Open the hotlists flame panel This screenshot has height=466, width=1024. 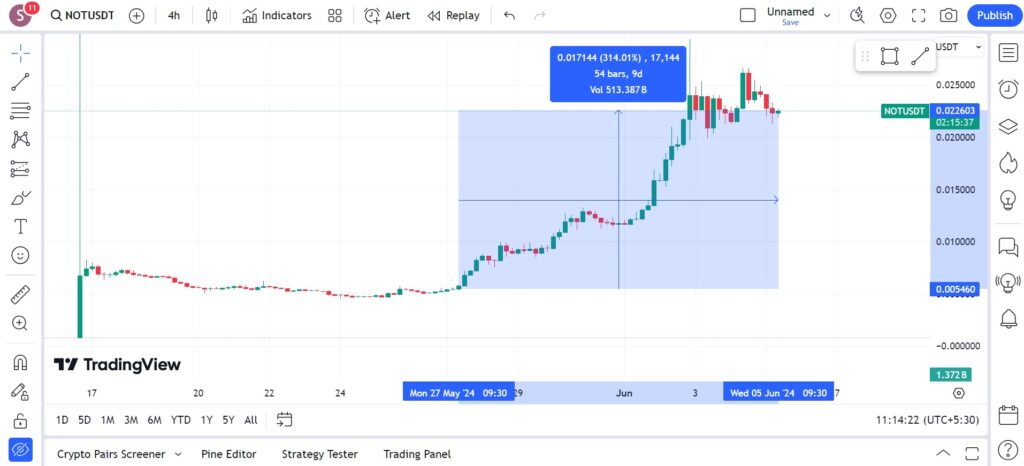pyautogui.click(x=1008, y=163)
